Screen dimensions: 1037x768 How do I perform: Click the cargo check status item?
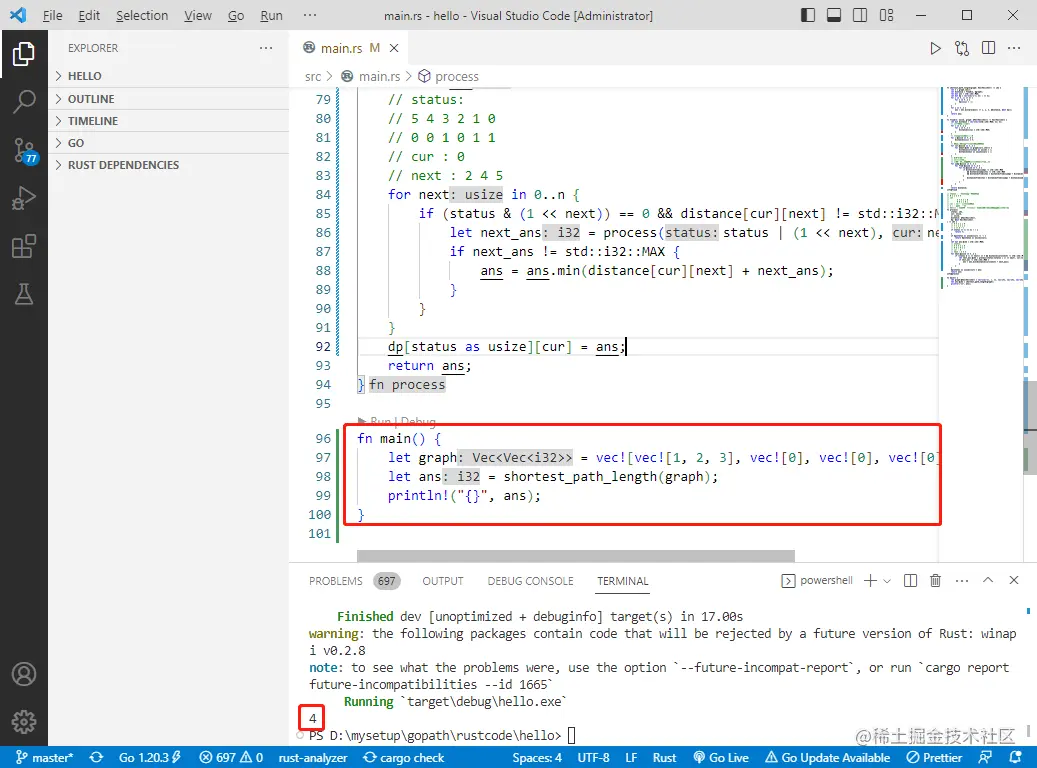tap(403, 757)
